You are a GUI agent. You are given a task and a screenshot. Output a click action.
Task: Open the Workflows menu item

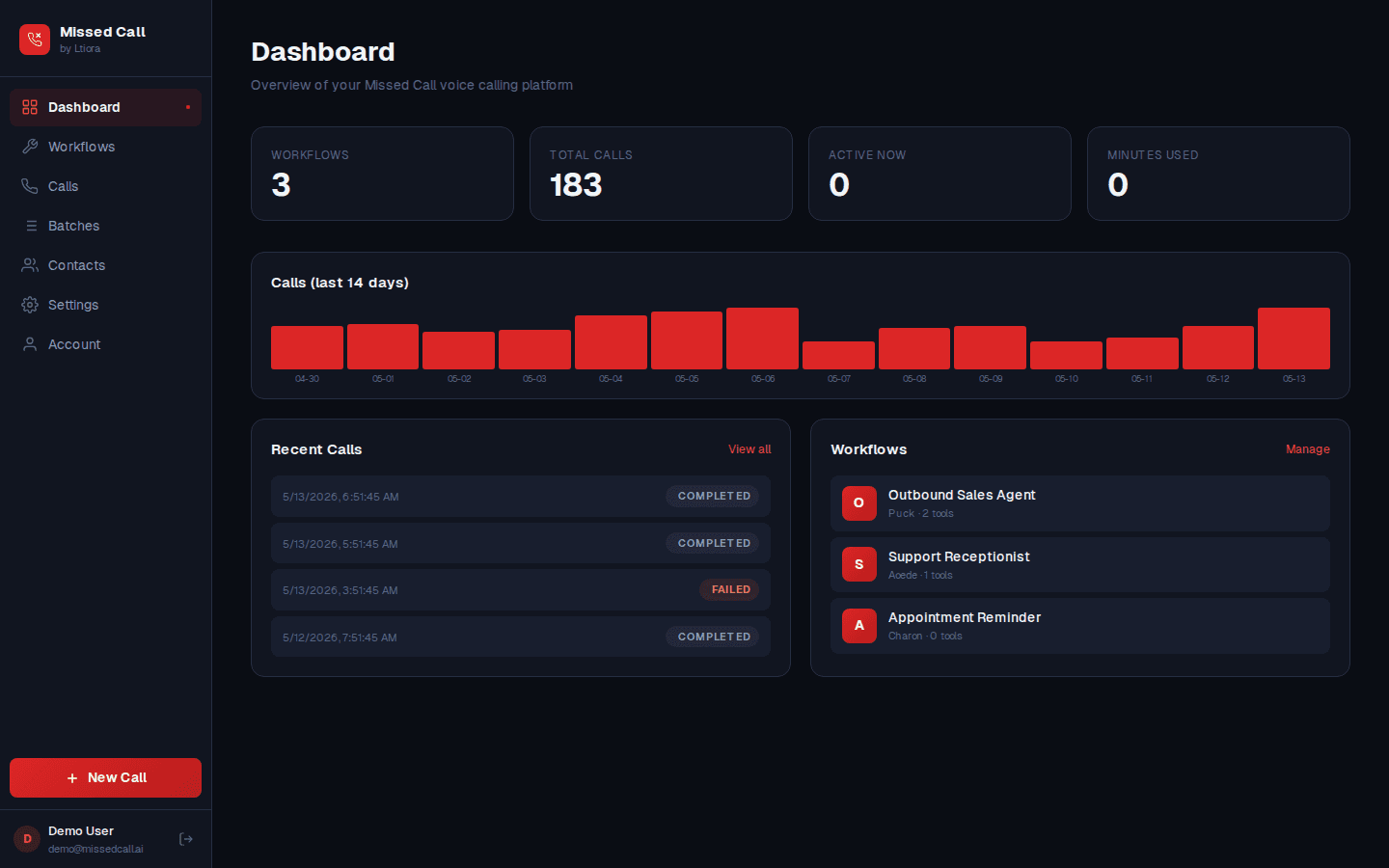(105, 147)
